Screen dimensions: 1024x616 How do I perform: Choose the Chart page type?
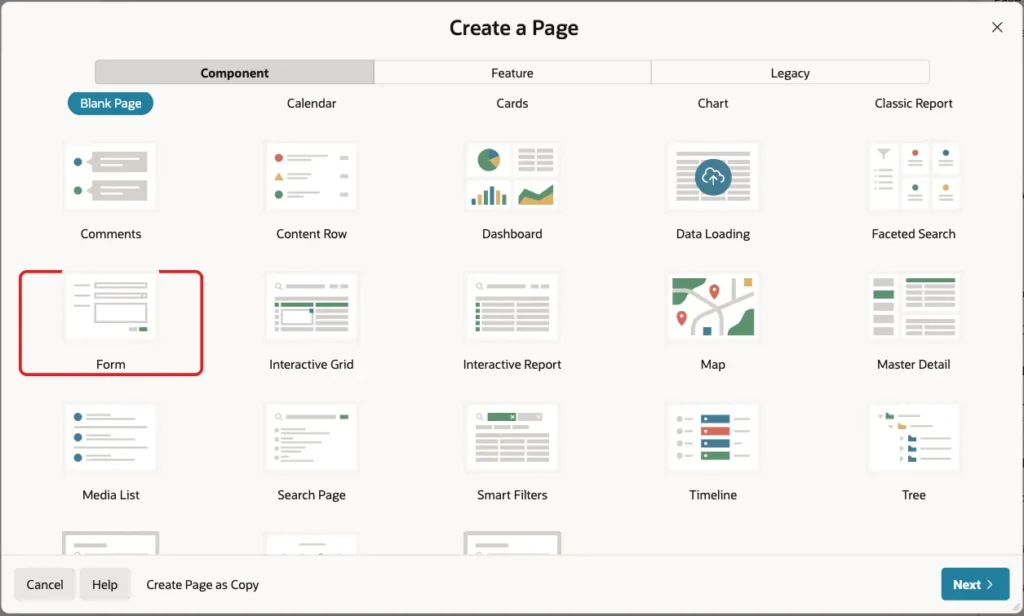[x=712, y=103]
